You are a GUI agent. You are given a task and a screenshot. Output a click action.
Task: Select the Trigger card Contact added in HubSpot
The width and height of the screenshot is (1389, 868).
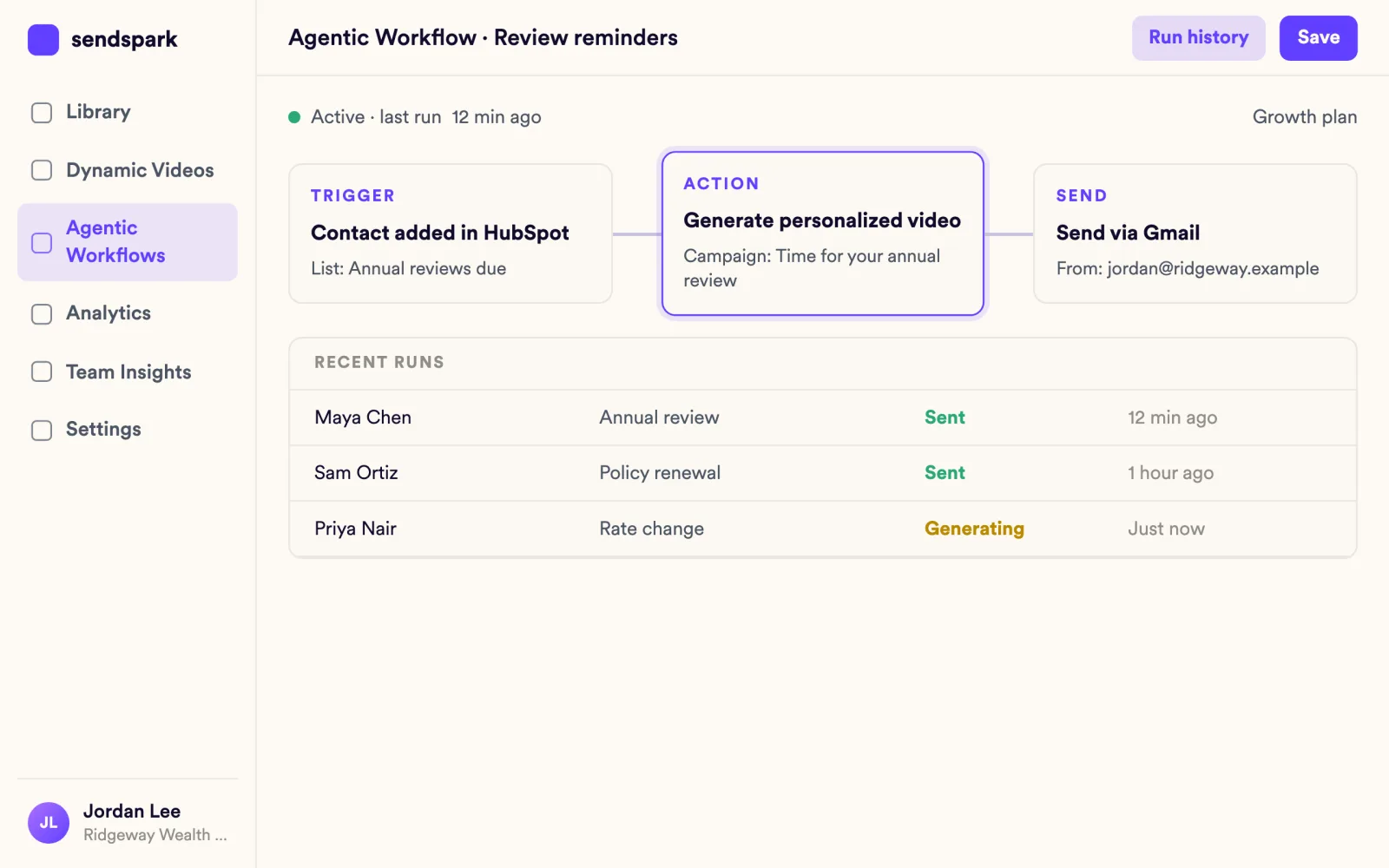click(451, 233)
